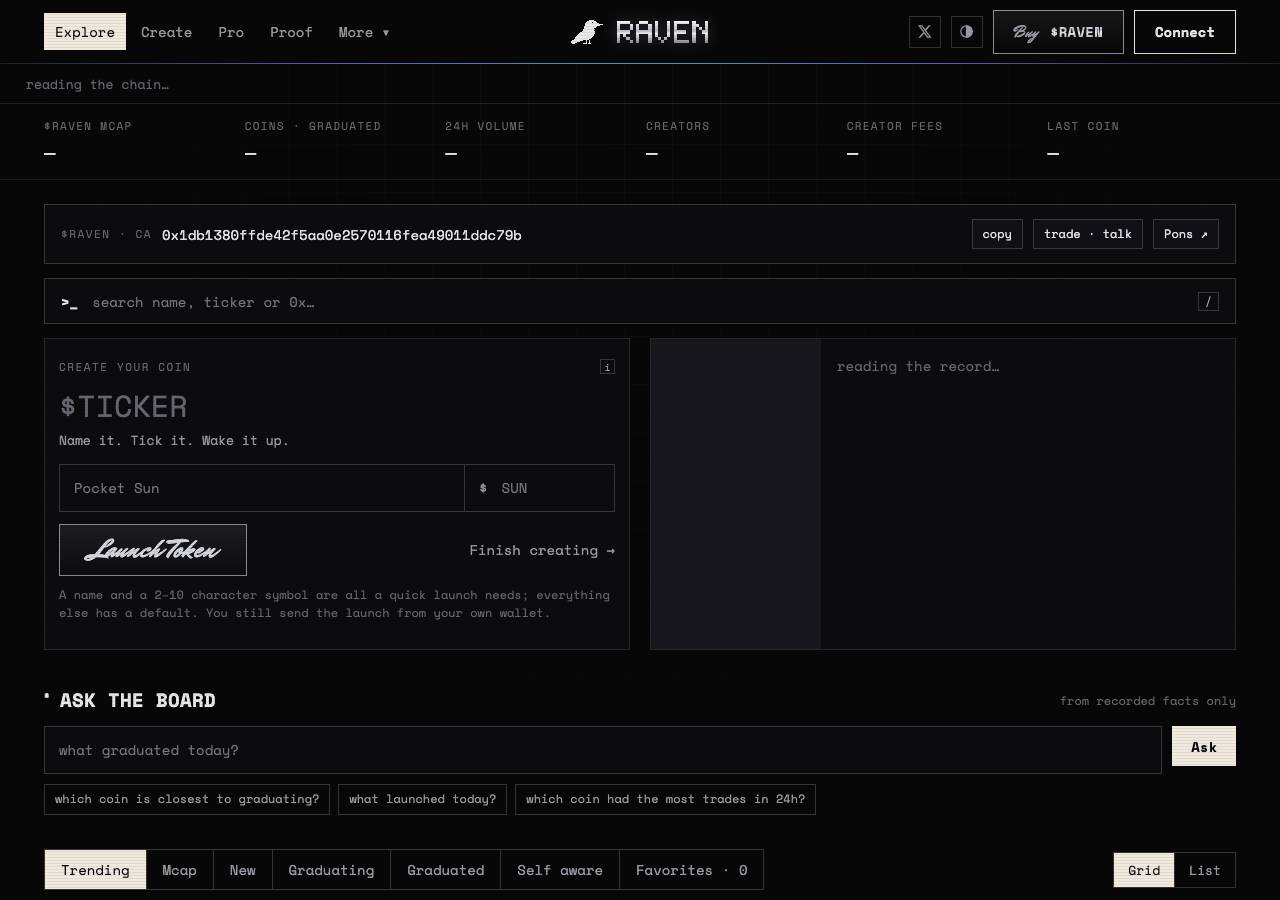The image size is (1280, 900).
Task: Expand the More dropdown menu
Action: pyautogui.click(x=364, y=32)
